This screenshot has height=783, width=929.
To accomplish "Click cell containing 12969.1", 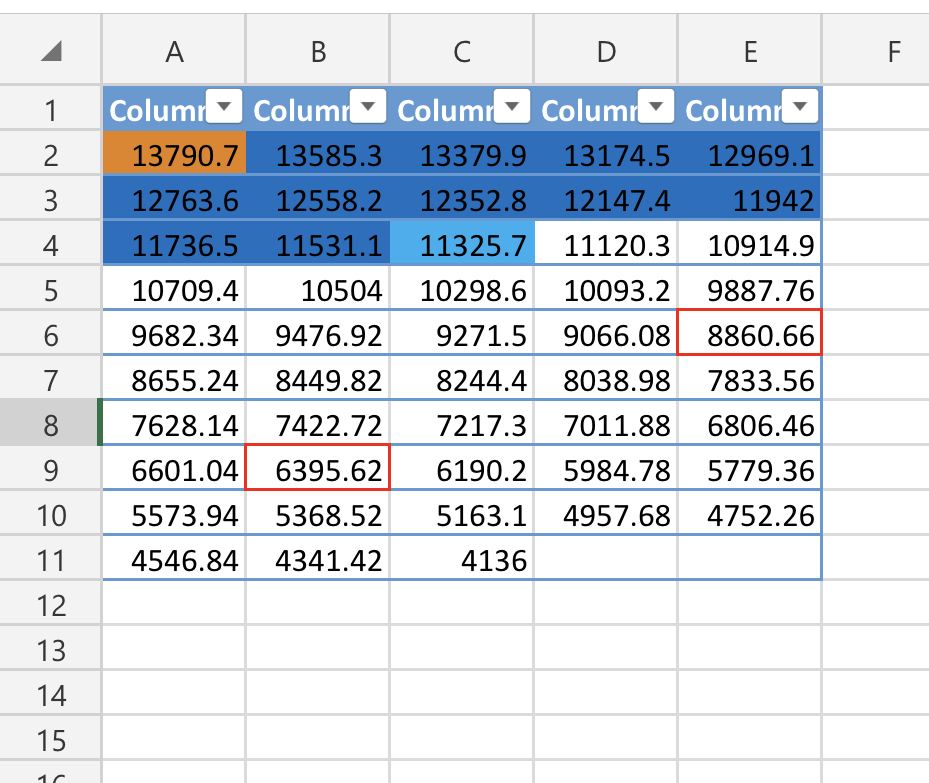I will 750,153.
